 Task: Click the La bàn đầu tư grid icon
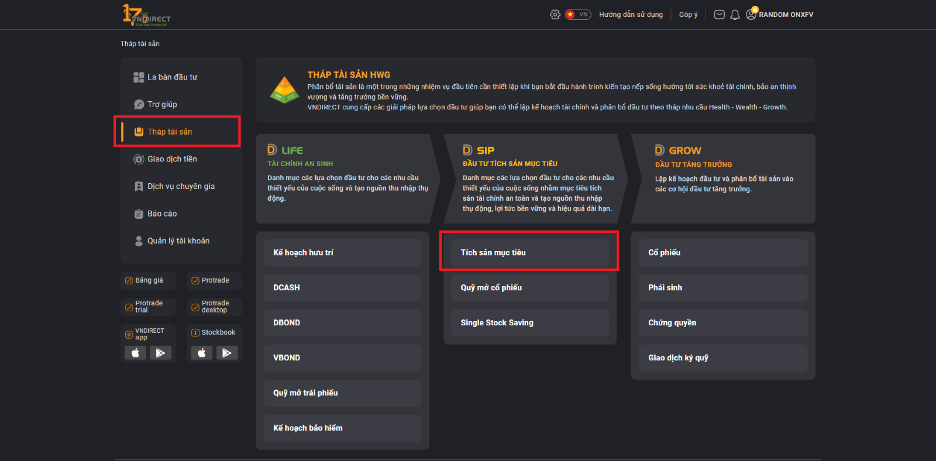pos(138,77)
